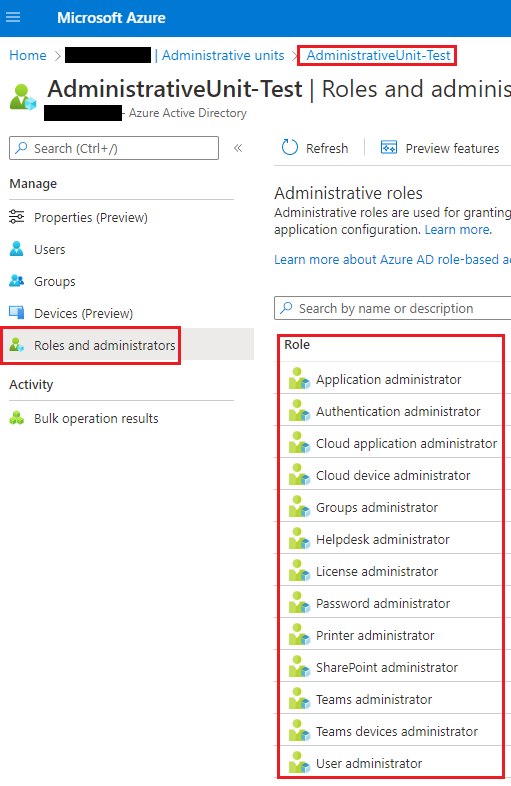
Task: Open Authentication administrator role text
Action: (398, 412)
